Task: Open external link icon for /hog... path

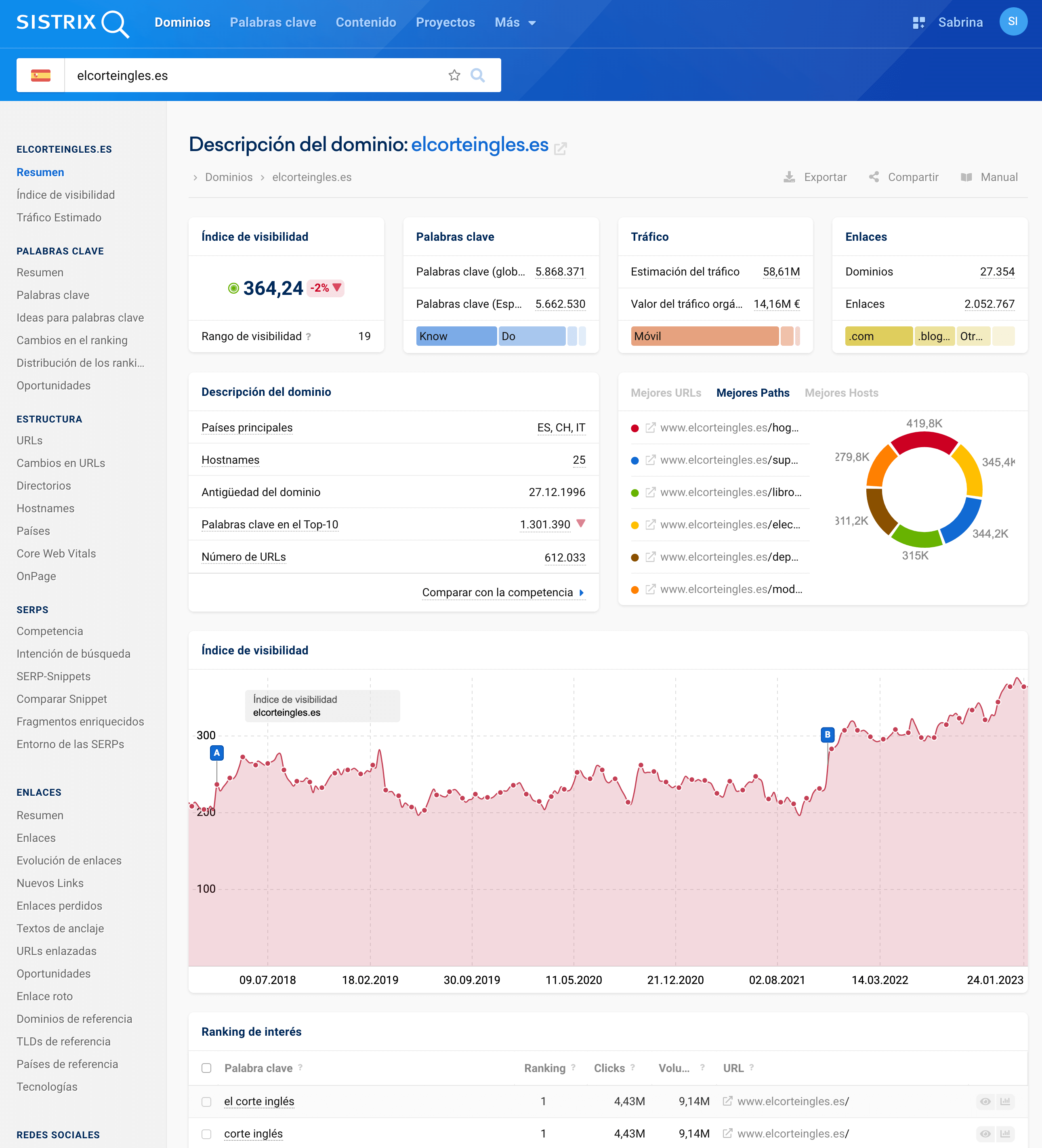Action: (x=650, y=428)
